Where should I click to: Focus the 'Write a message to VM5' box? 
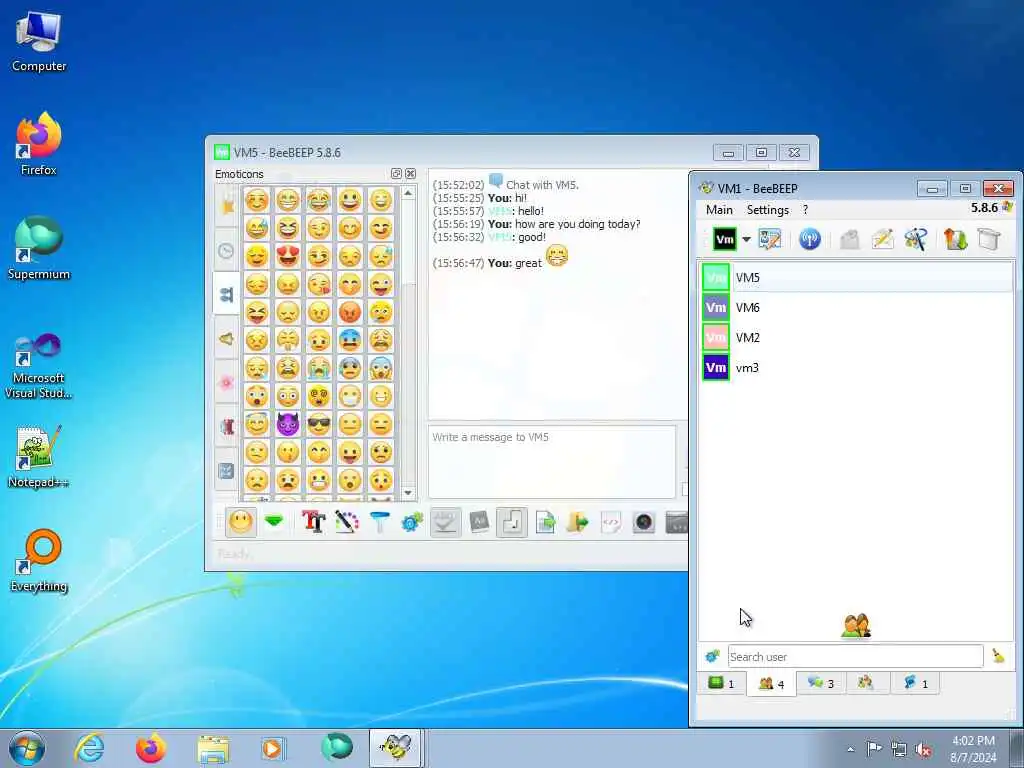click(552, 462)
